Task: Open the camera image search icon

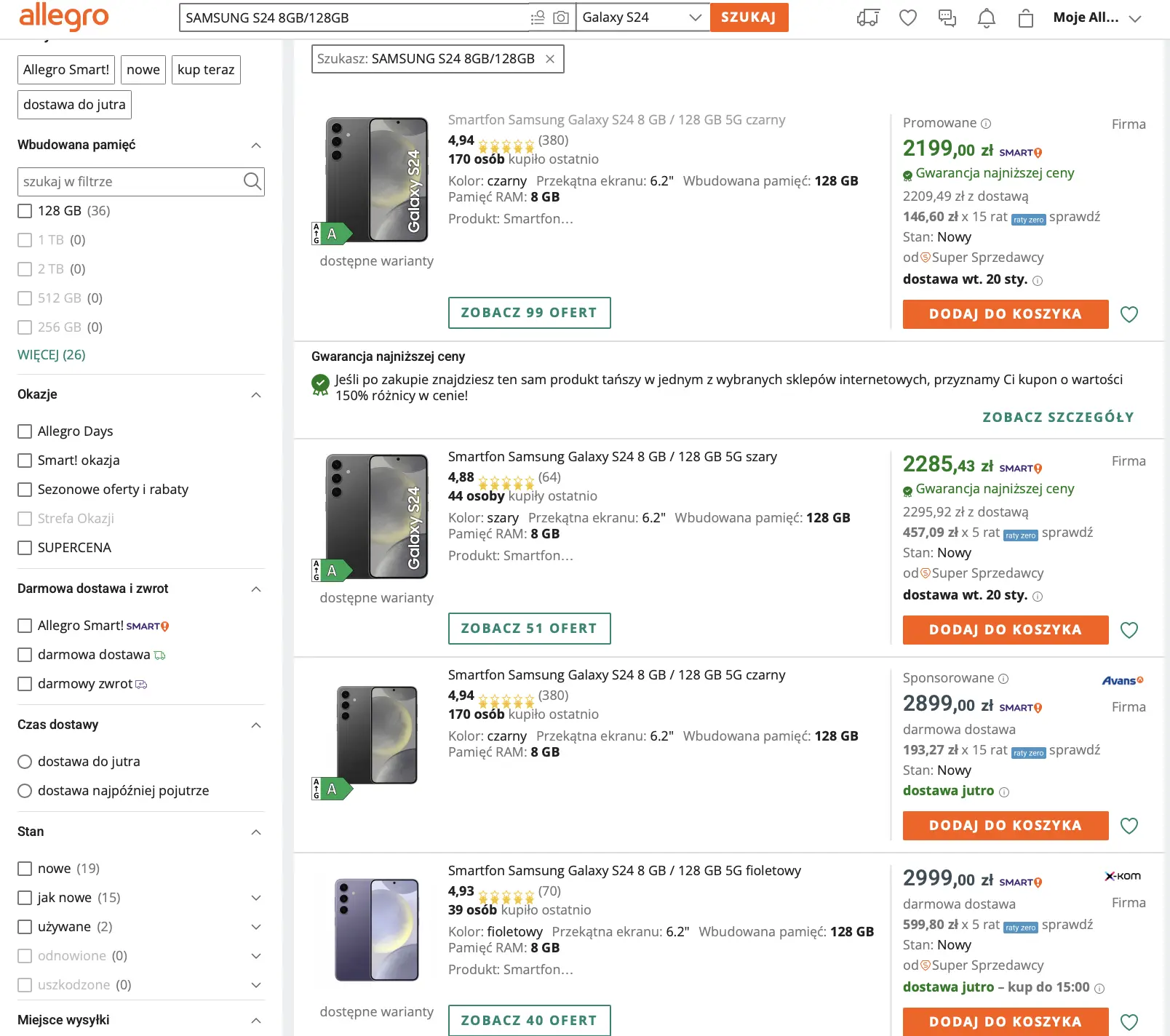Action: tap(560, 17)
